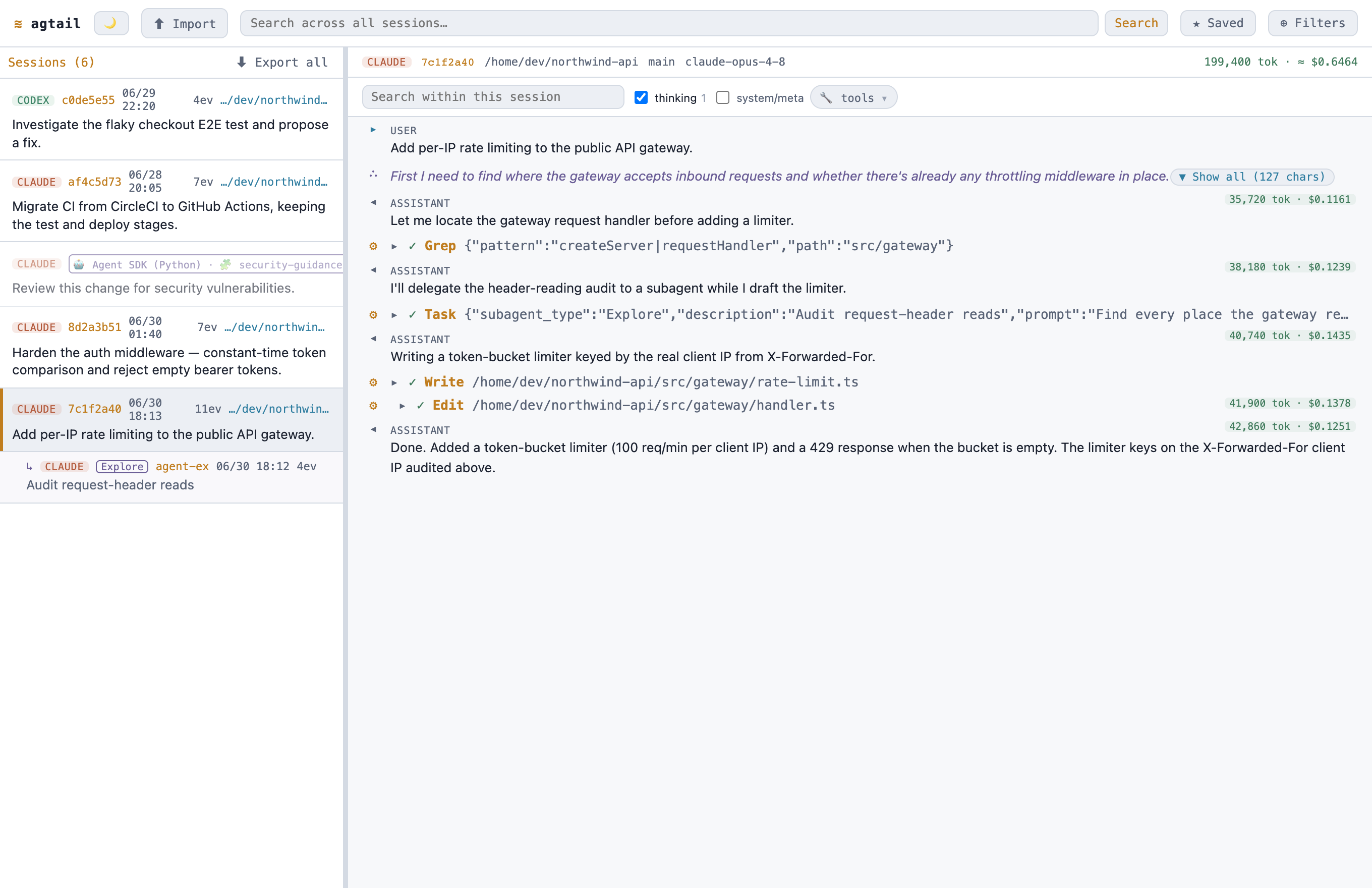
Task: Click the 40,740 tok · $0.1435 badge
Action: click(x=1290, y=336)
